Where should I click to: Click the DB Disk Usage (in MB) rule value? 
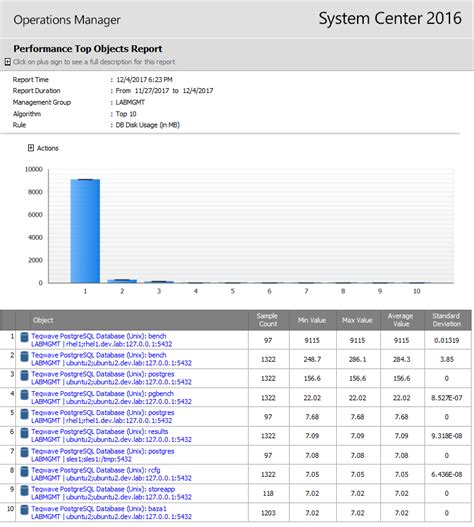[x=148, y=125]
